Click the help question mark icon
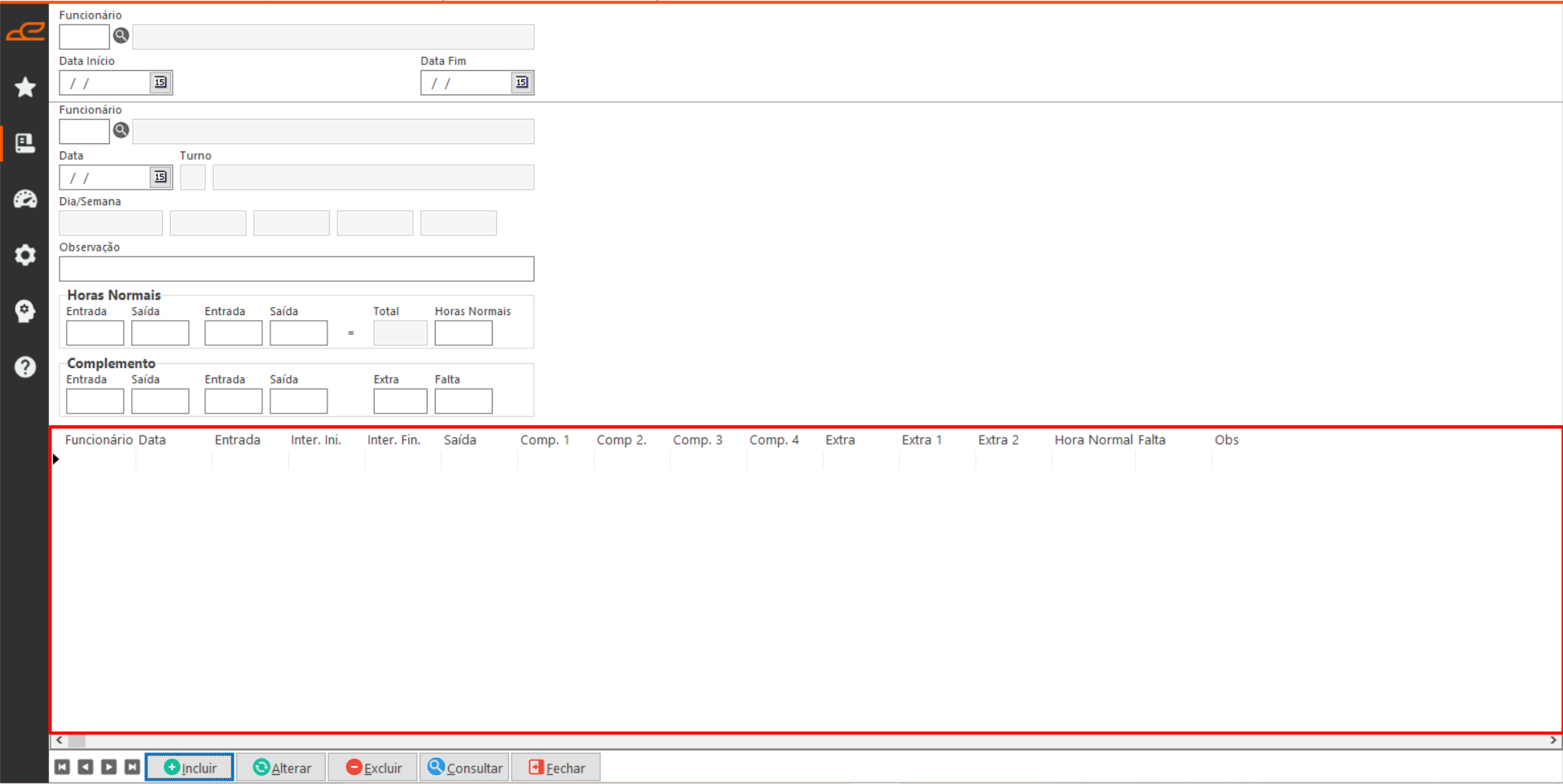Image resolution: width=1563 pixels, height=784 pixels. tap(25, 367)
